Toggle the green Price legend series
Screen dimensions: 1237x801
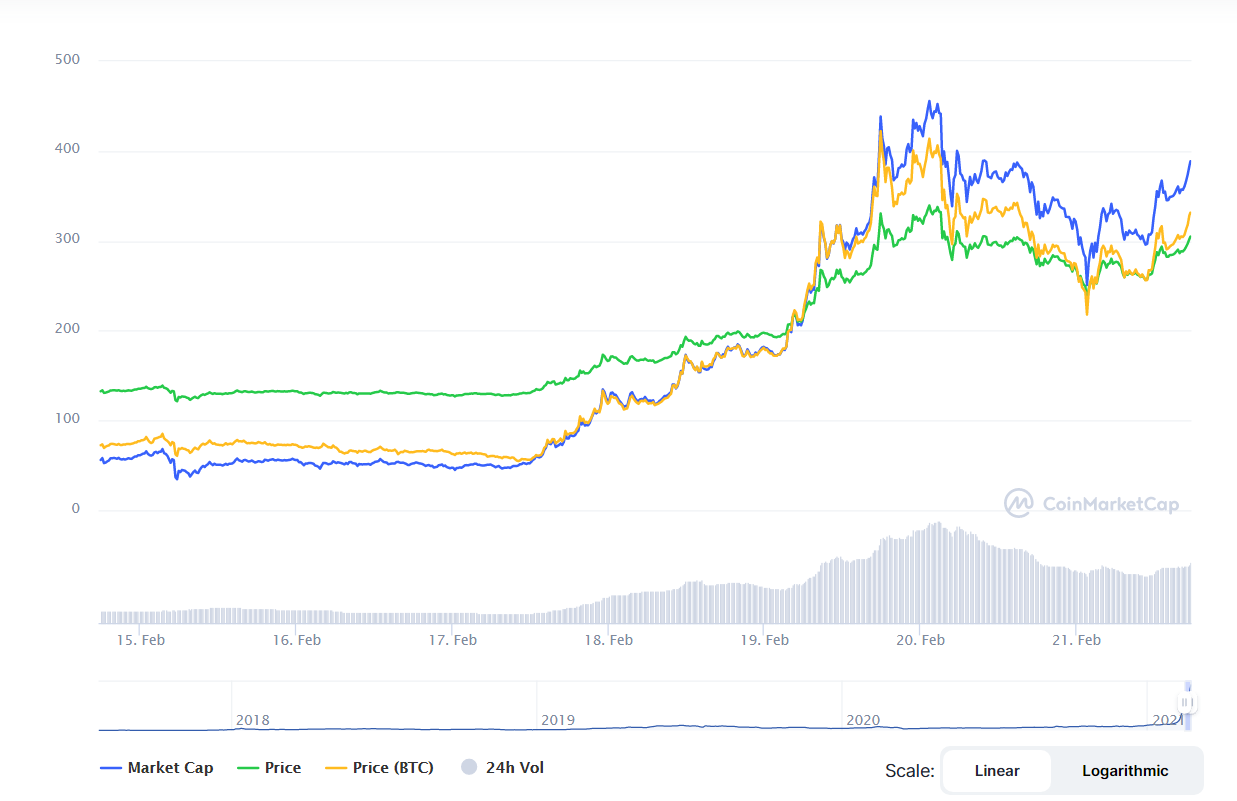point(269,768)
